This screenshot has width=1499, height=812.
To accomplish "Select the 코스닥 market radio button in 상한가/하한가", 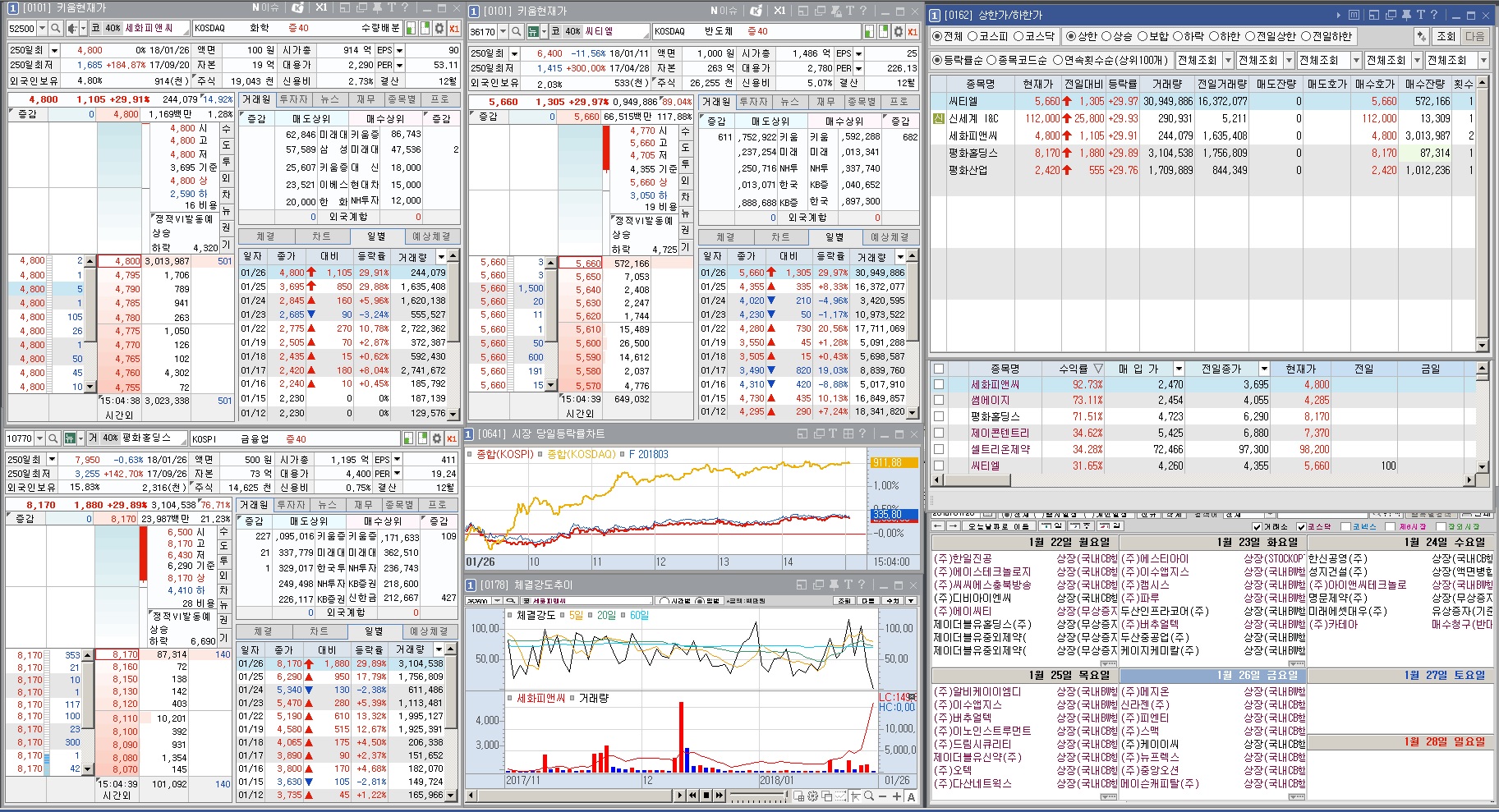I will pos(1018,36).
